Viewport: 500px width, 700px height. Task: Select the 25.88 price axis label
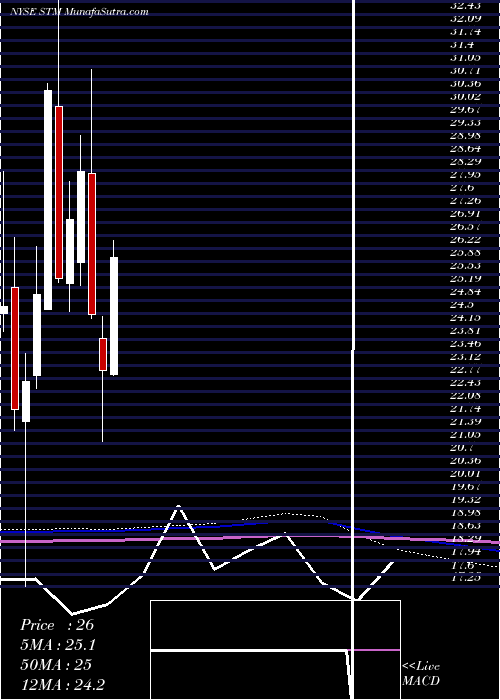[x=466, y=253]
